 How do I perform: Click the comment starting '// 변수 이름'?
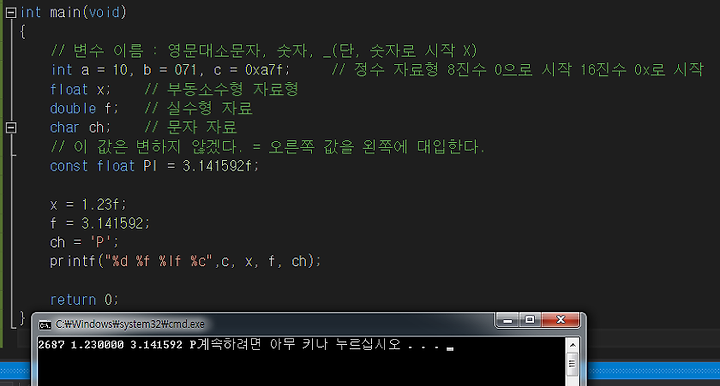pos(264,50)
